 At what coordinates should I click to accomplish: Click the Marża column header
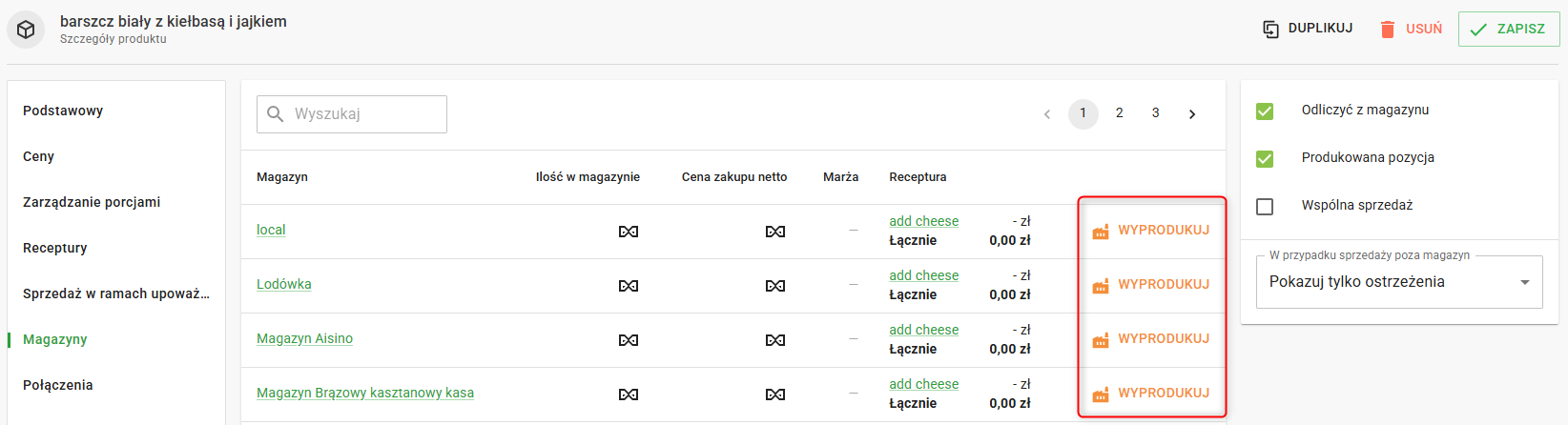point(841,177)
